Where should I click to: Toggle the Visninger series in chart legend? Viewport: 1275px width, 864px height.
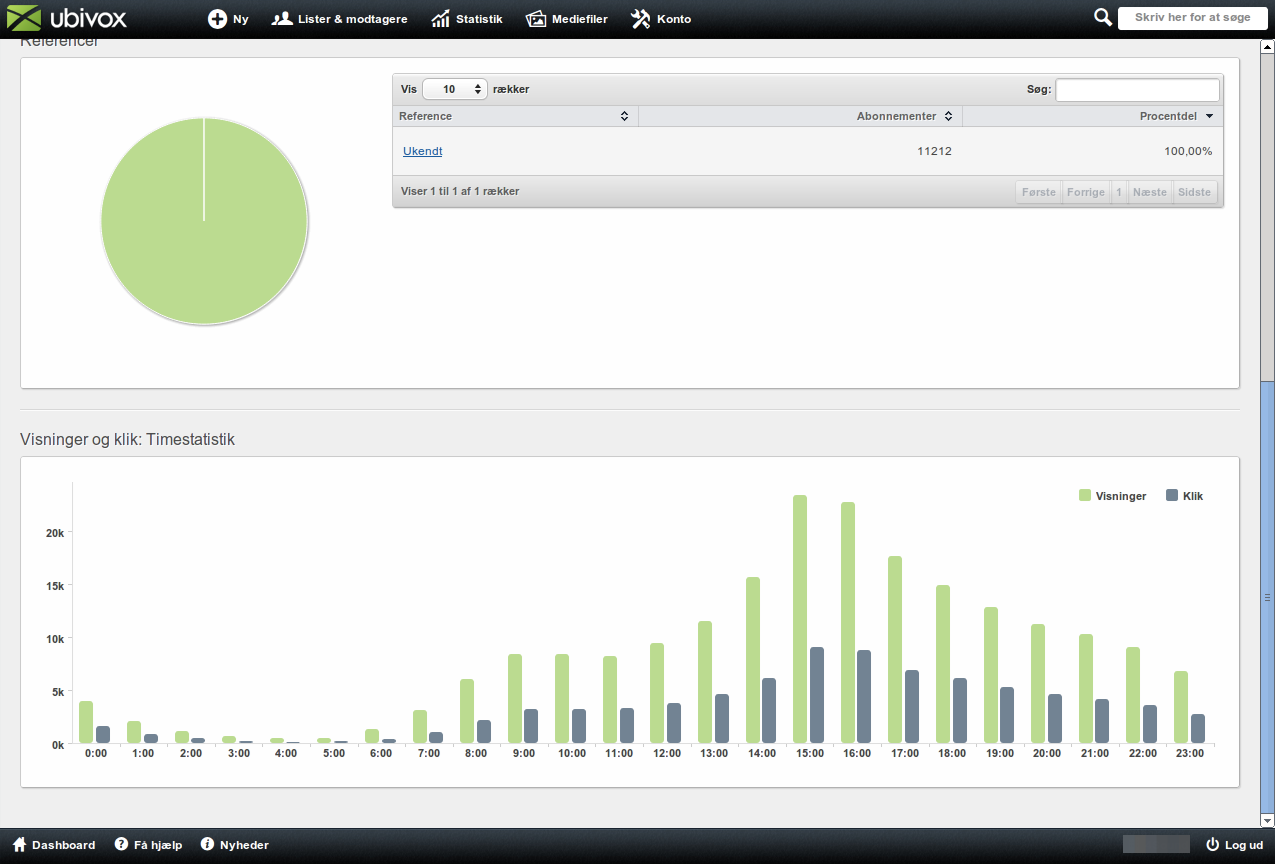coord(1112,496)
